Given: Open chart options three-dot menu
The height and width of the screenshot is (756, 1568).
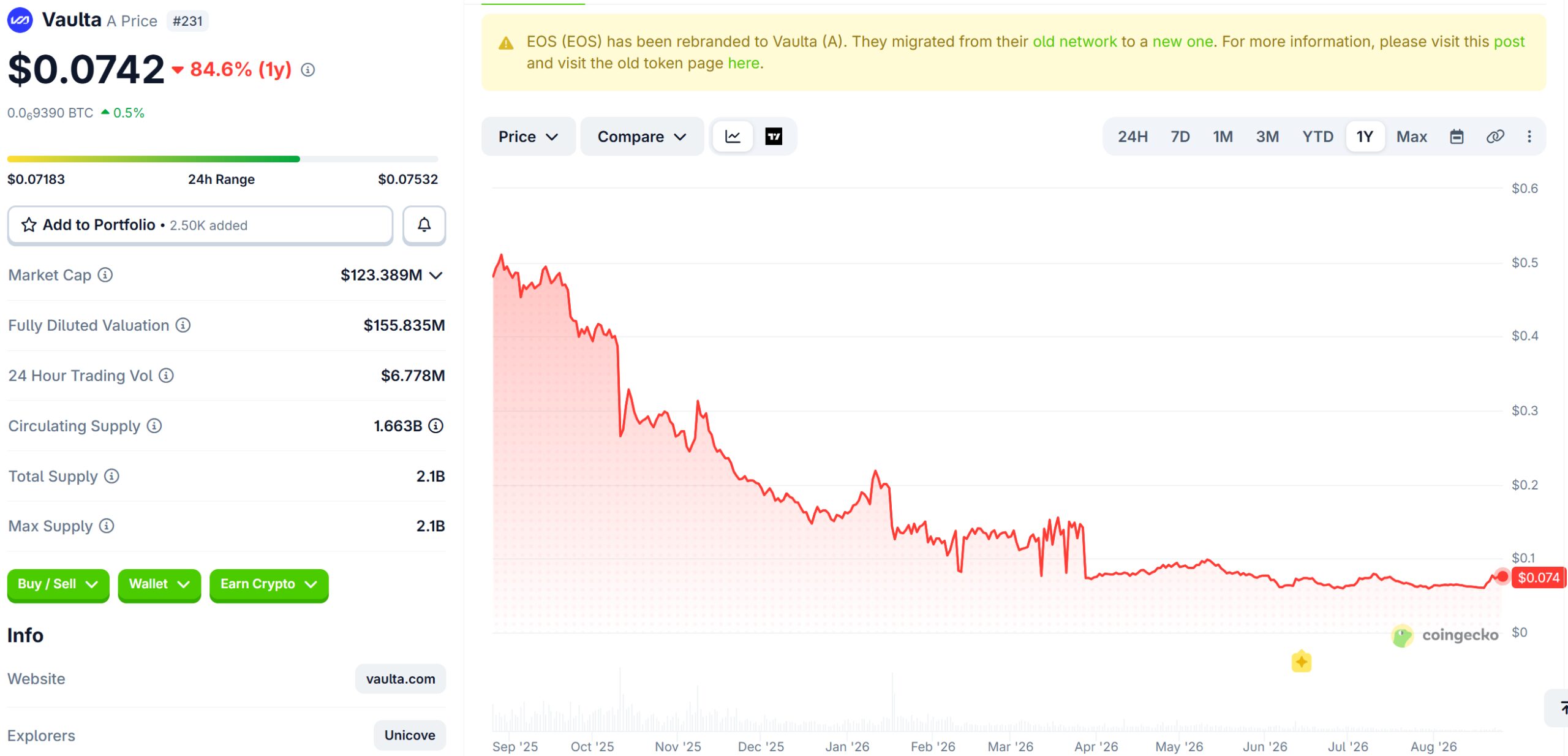Looking at the screenshot, I should tap(1529, 137).
